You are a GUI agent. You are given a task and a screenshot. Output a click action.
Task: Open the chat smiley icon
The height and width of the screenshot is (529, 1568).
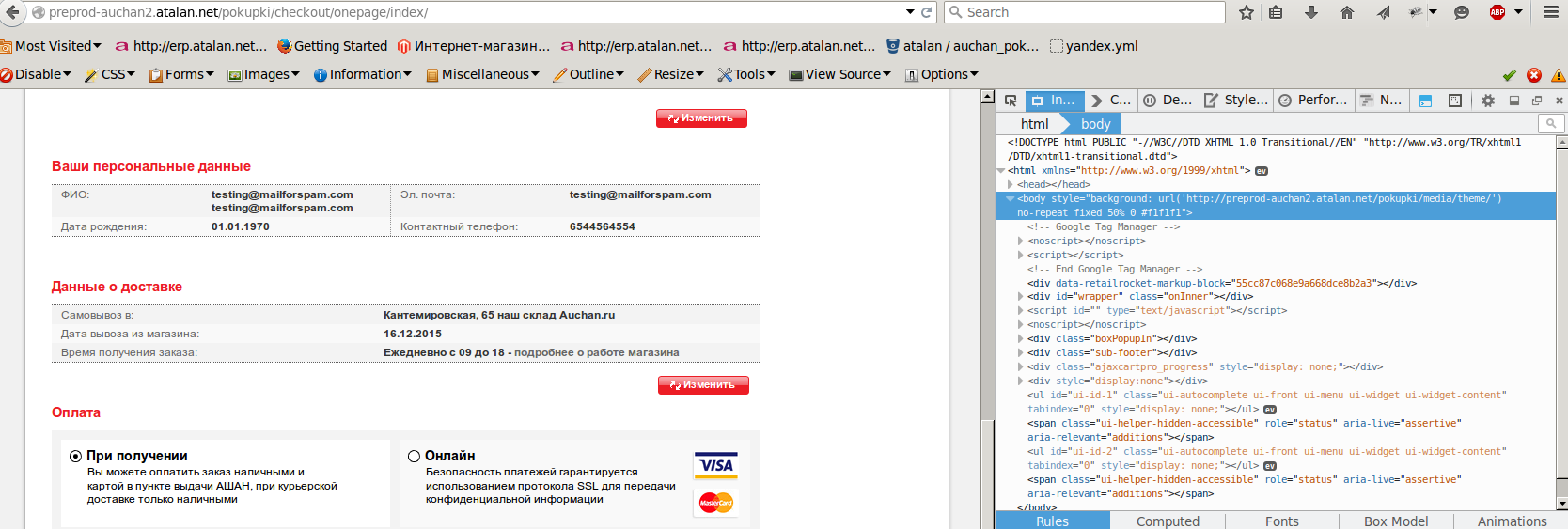tap(1462, 12)
